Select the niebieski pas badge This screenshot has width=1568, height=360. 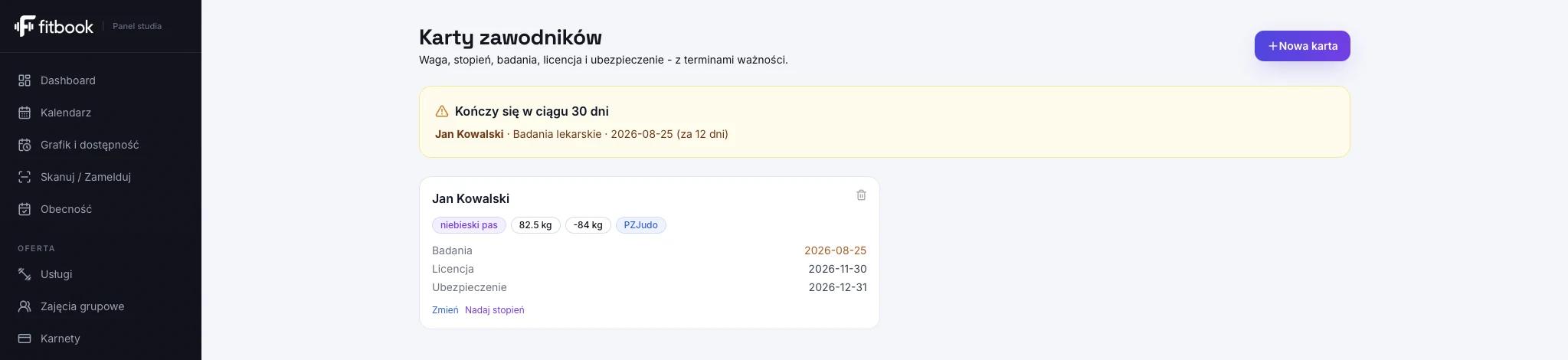point(469,225)
